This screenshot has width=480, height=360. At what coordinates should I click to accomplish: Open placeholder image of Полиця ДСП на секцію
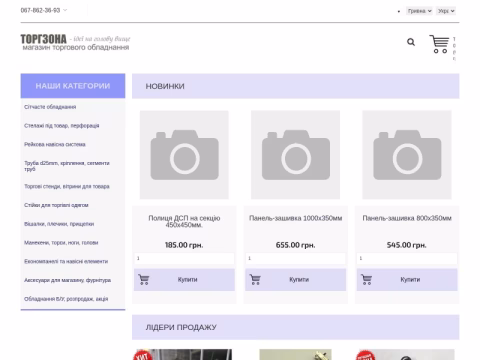pos(184,155)
